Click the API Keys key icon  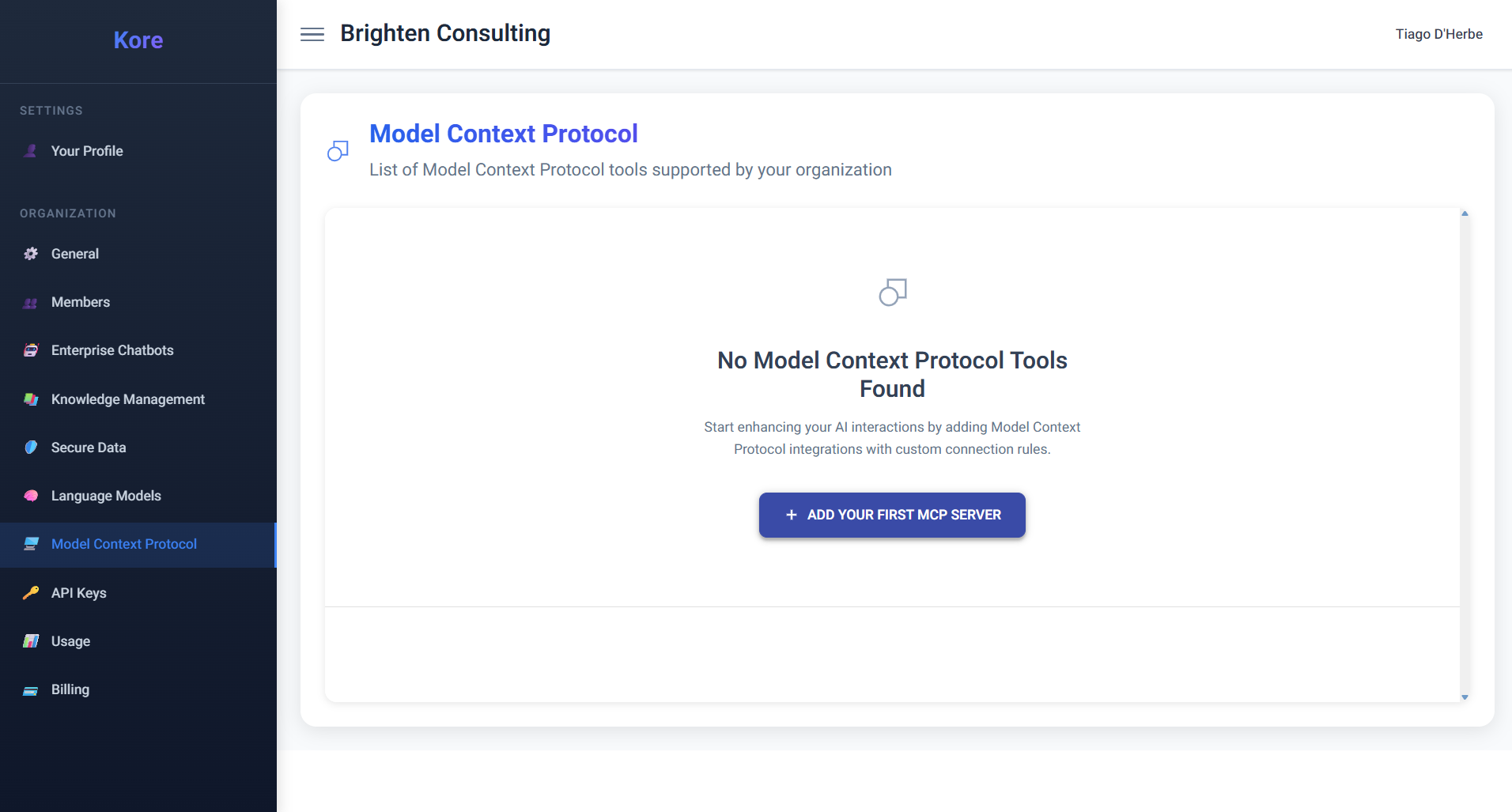pos(31,593)
